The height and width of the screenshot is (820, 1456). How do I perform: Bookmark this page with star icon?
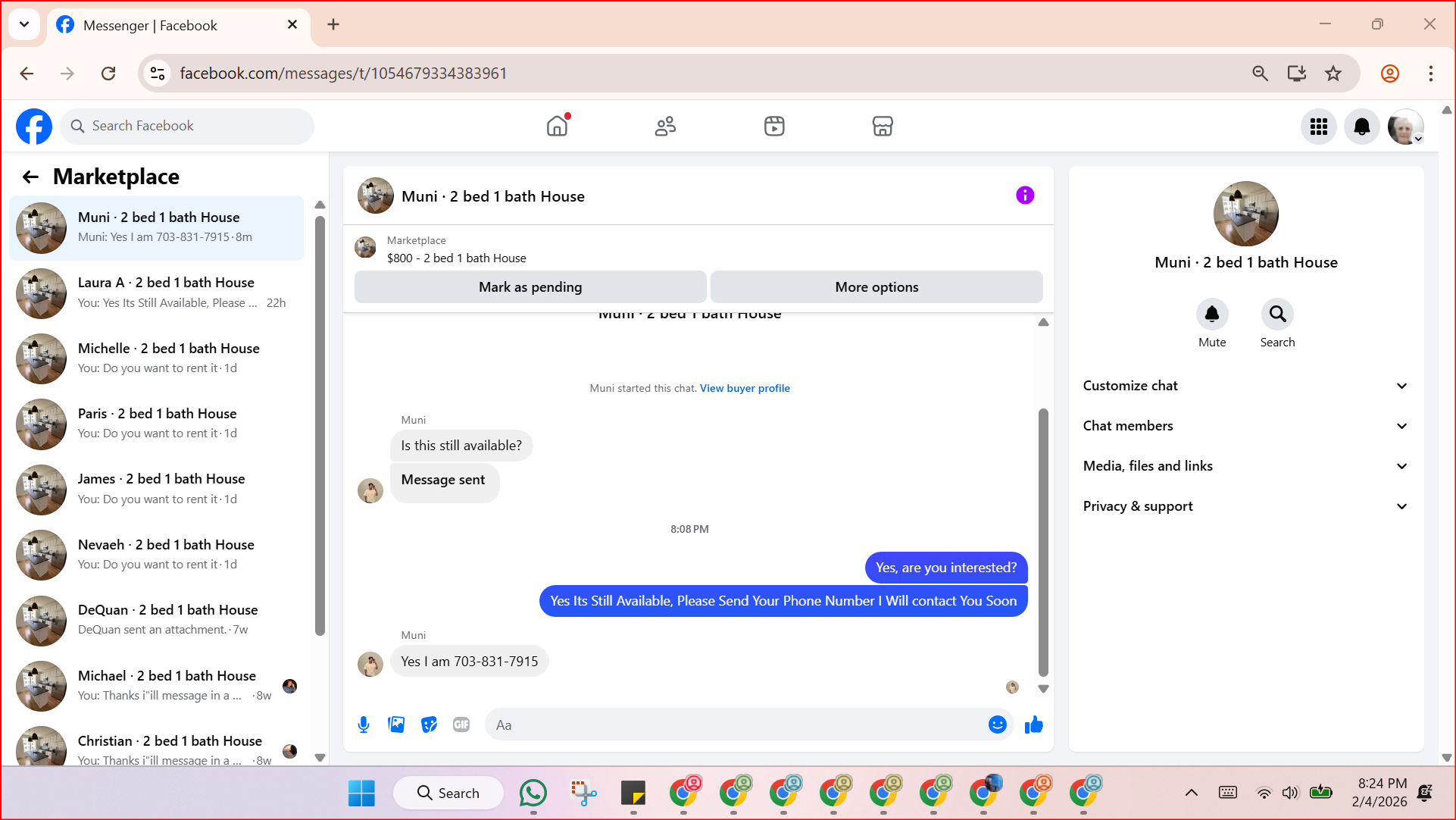[x=1333, y=74]
